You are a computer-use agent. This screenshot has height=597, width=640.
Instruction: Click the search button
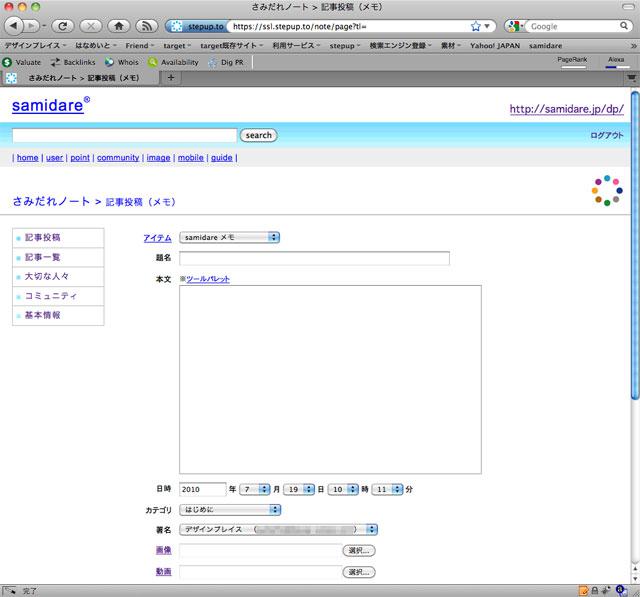tap(258, 135)
